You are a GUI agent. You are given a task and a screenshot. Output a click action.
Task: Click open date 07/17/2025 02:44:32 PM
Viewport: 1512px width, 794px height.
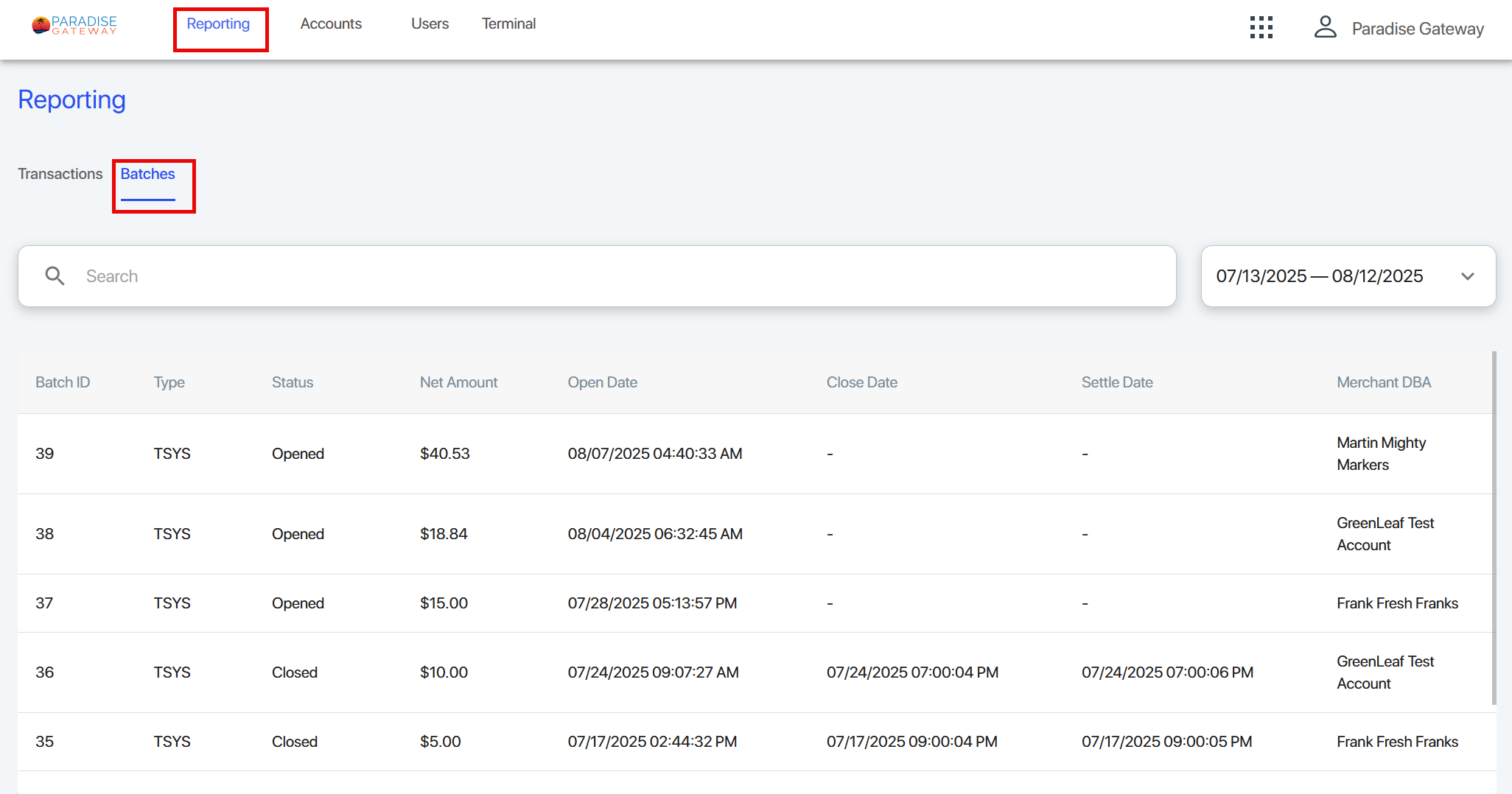coord(652,742)
